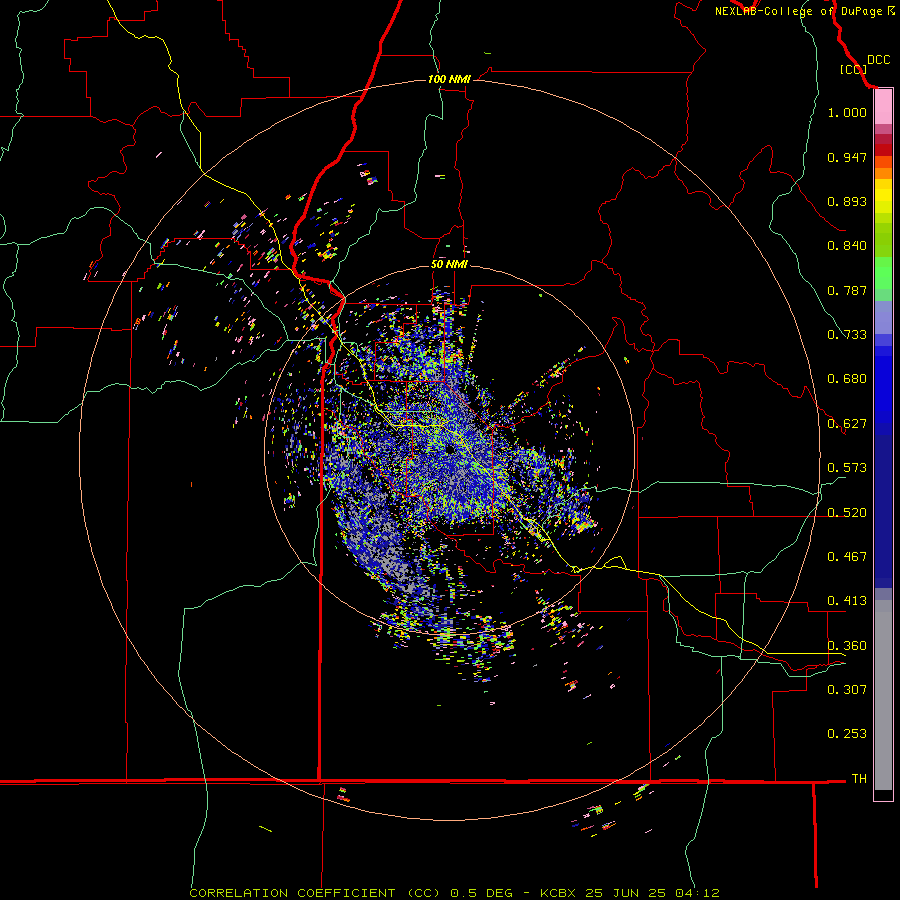Click the 0.680 scale value
900x900 pixels.
click(x=847, y=379)
